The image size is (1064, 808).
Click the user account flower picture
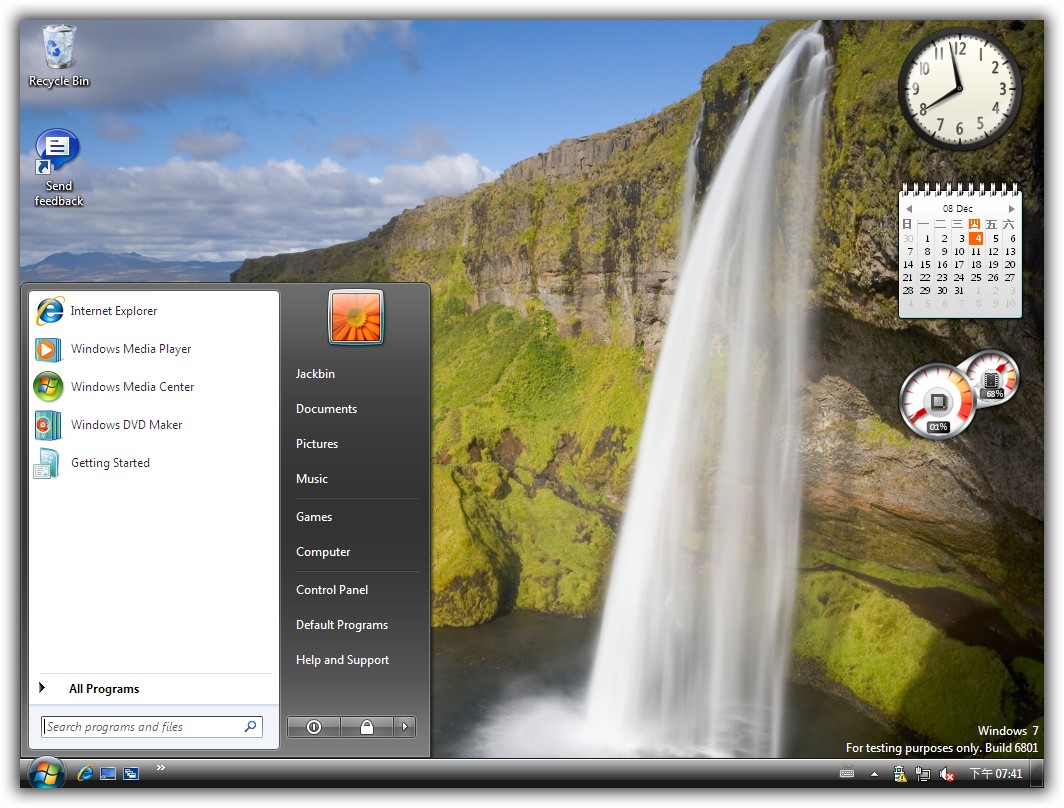click(x=356, y=318)
